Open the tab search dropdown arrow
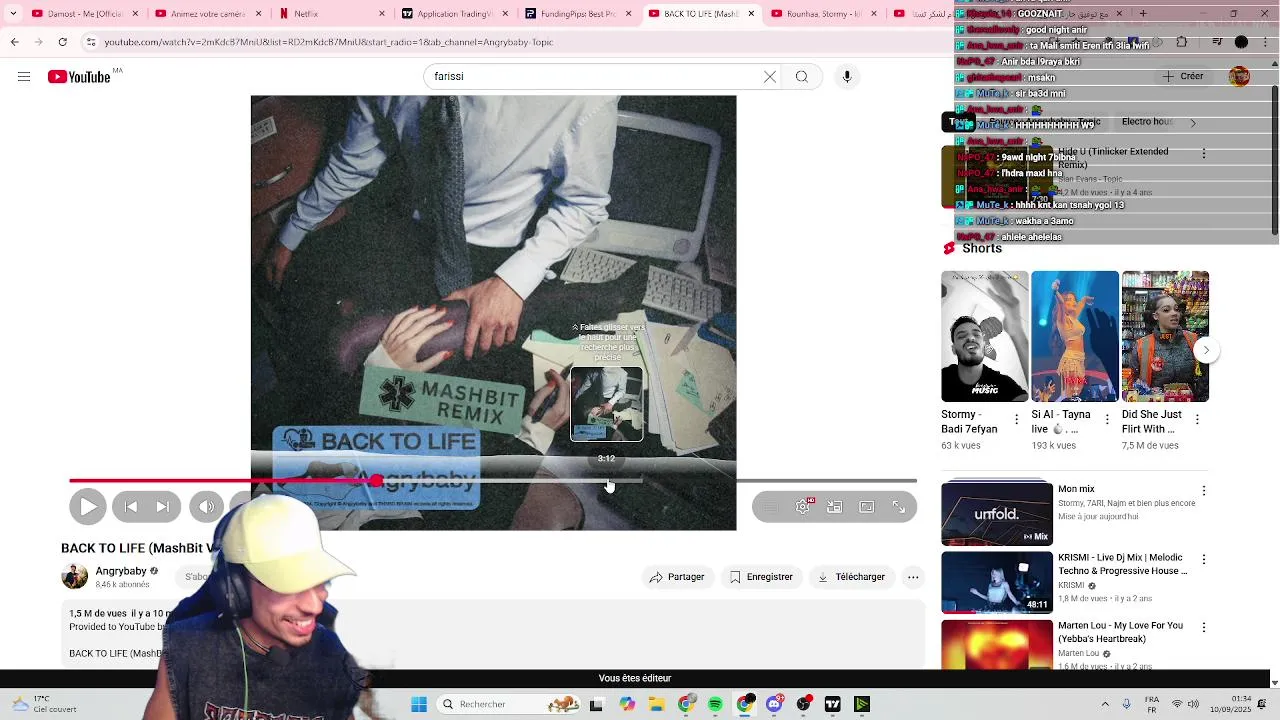 [x=14, y=14]
